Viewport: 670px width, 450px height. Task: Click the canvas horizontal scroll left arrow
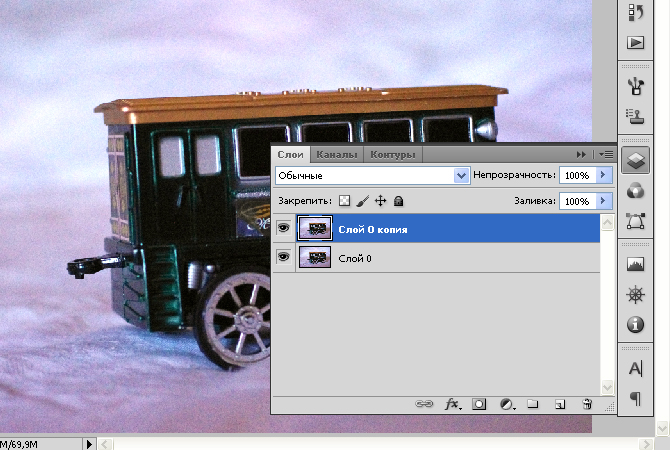(x=106, y=444)
